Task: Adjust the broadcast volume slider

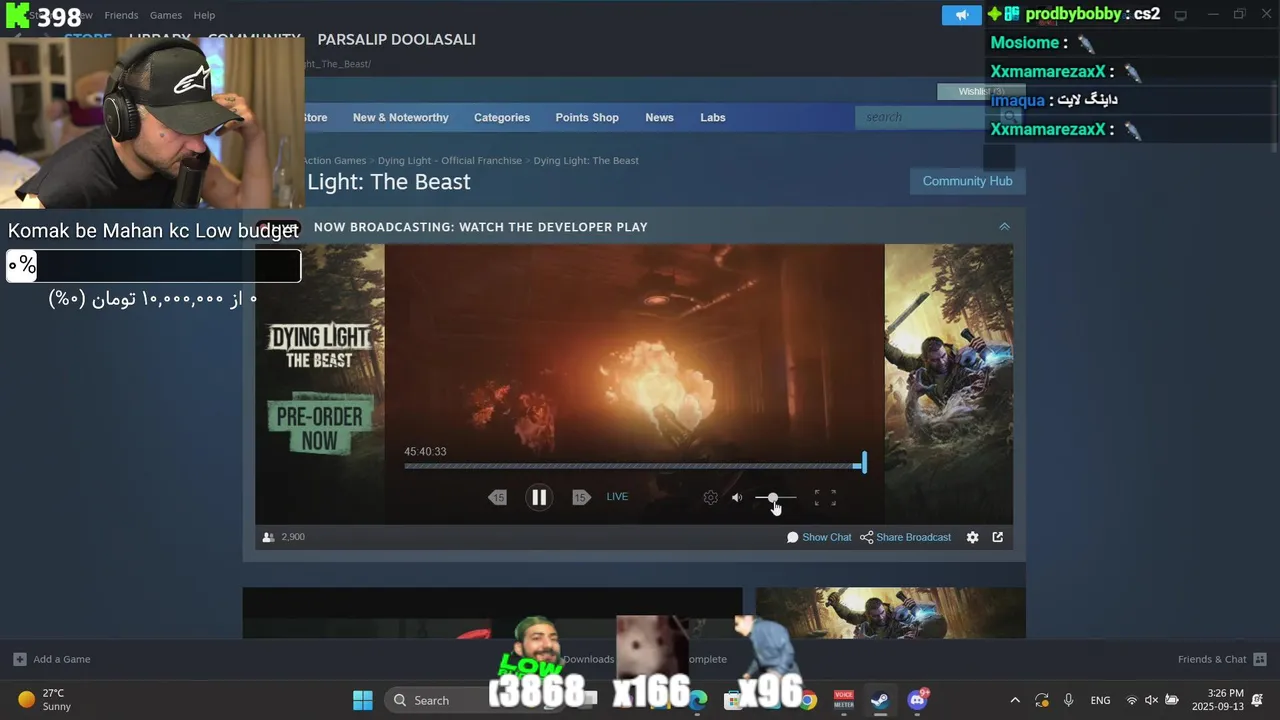Action: point(776,497)
